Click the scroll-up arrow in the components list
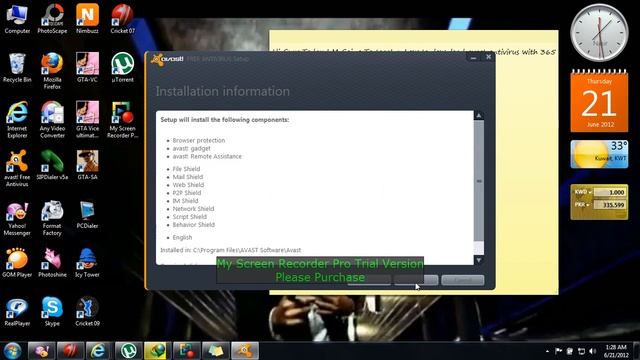Screen dimensions: 640x360 point(479,116)
